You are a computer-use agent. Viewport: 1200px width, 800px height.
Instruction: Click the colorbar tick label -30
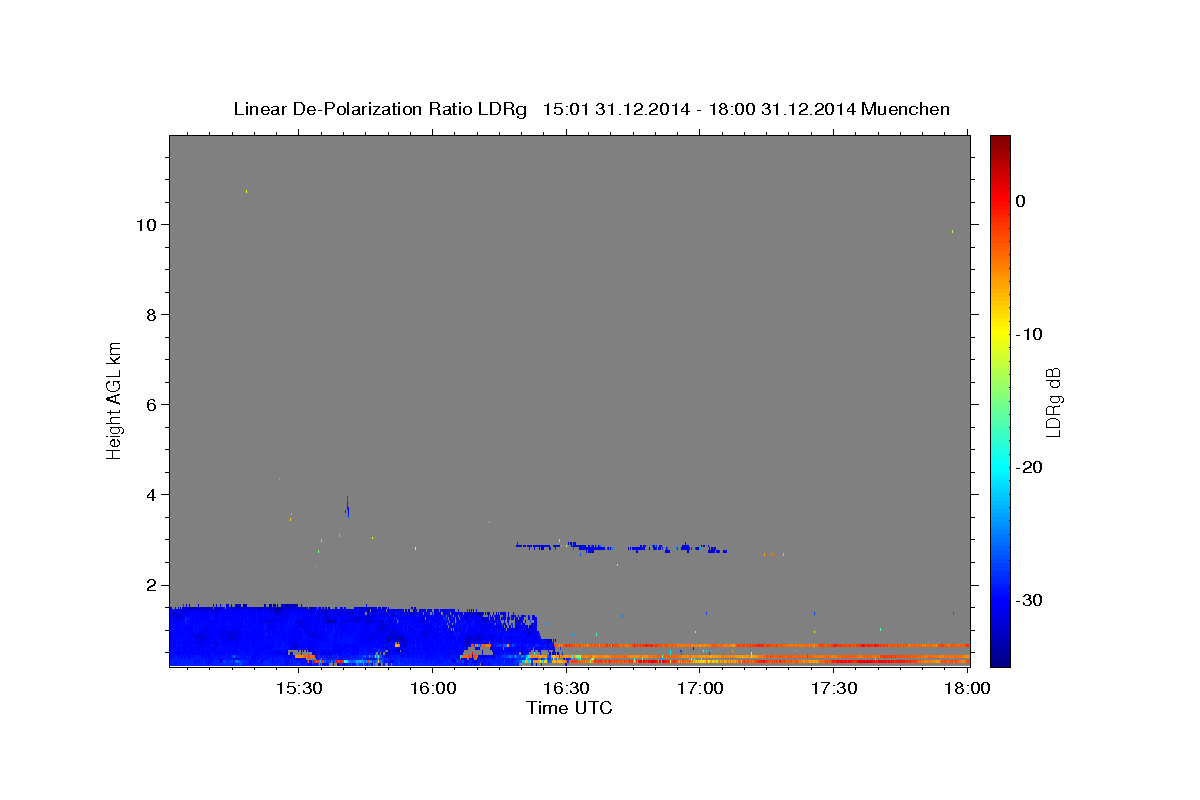tap(1030, 600)
